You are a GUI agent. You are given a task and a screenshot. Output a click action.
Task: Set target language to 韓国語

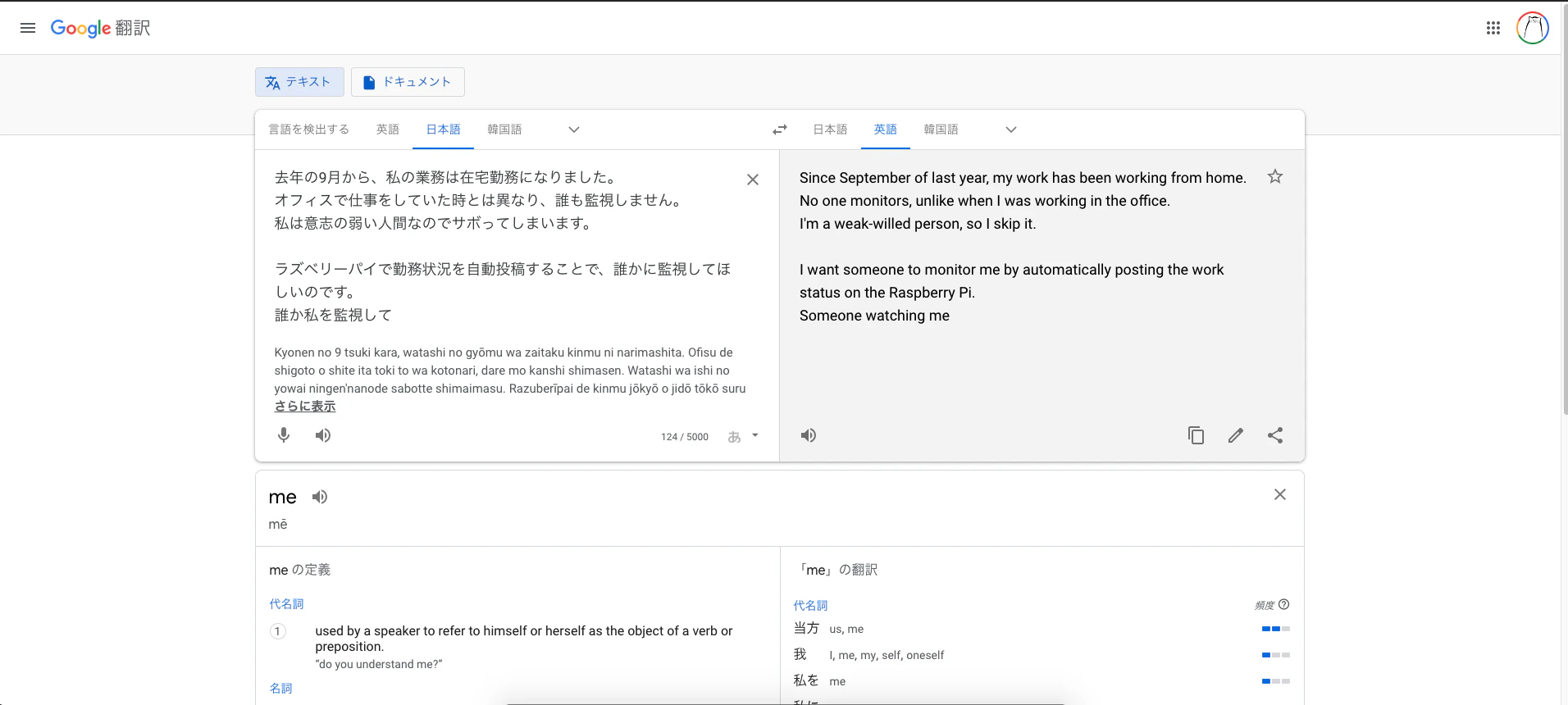click(x=941, y=130)
